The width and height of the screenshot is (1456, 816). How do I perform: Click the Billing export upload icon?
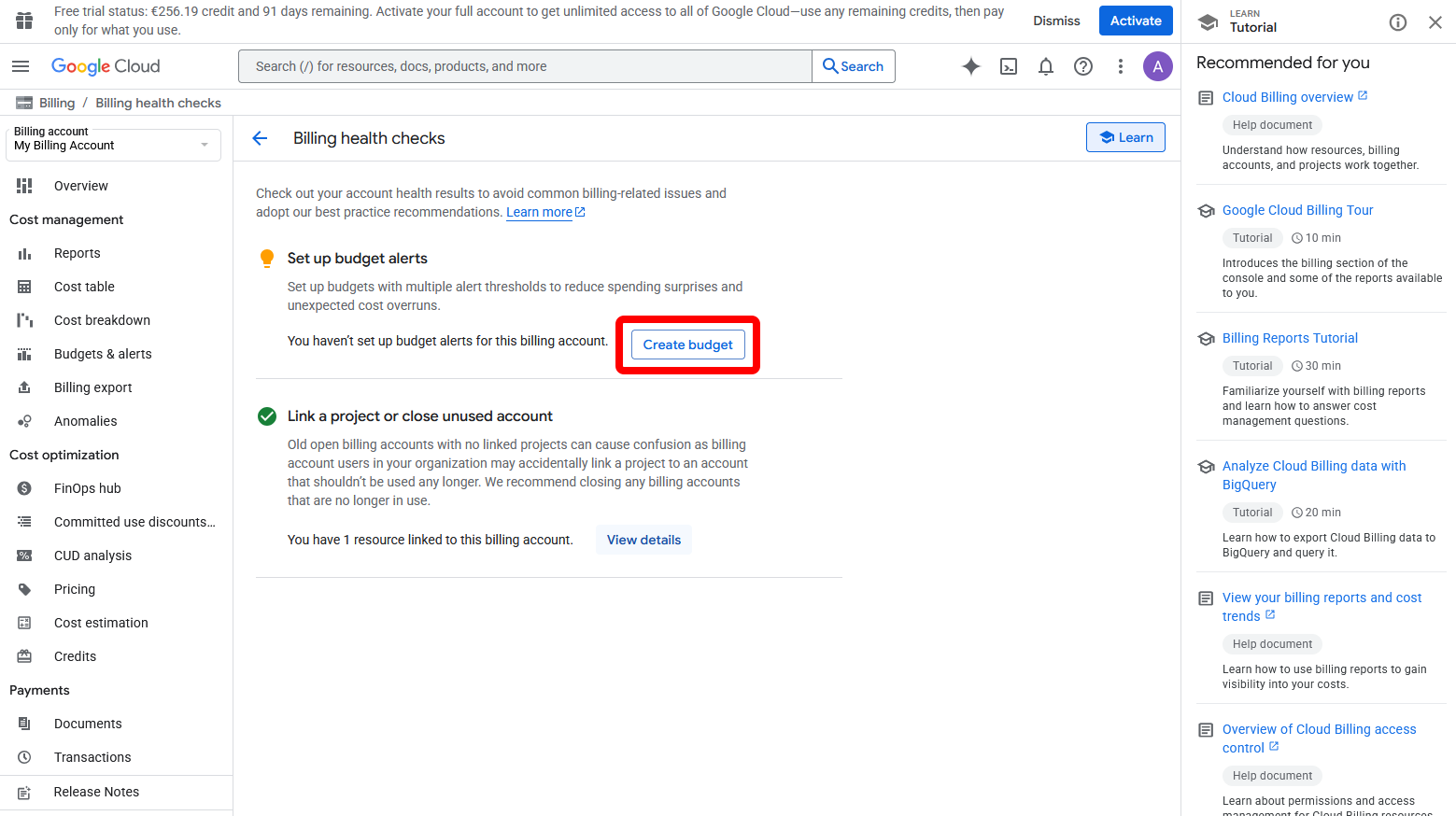24,387
